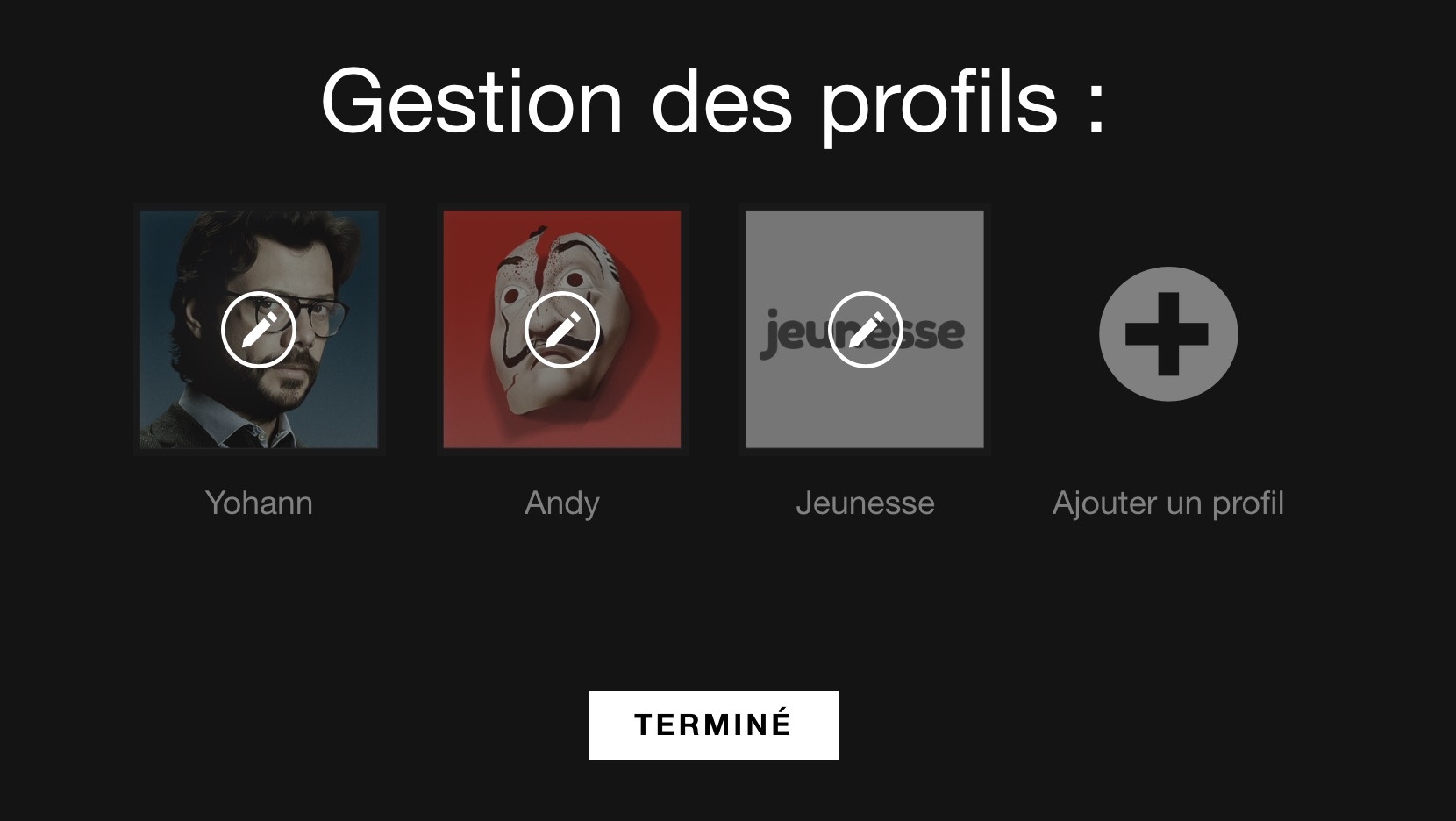Click the 'Ajouter un profil' label

coord(1168,503)
